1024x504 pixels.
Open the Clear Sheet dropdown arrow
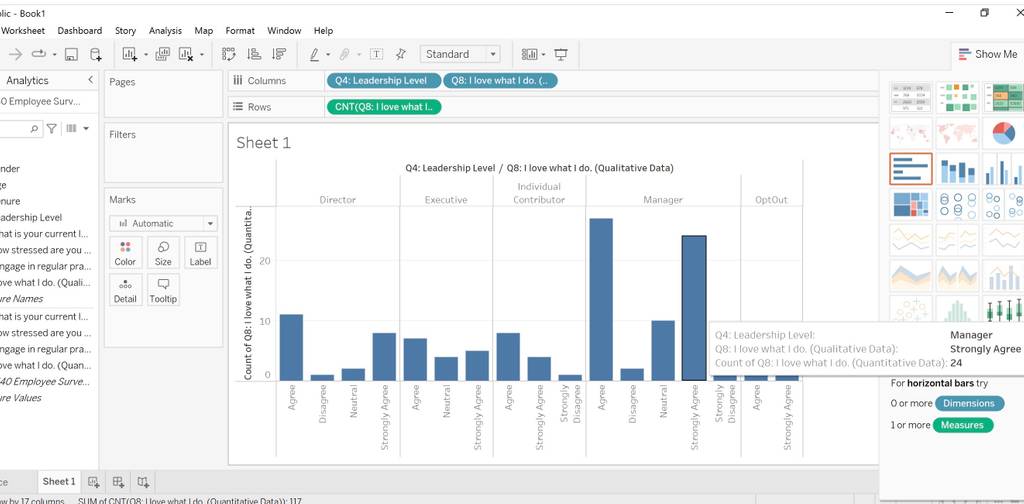[x=202, y=55]
